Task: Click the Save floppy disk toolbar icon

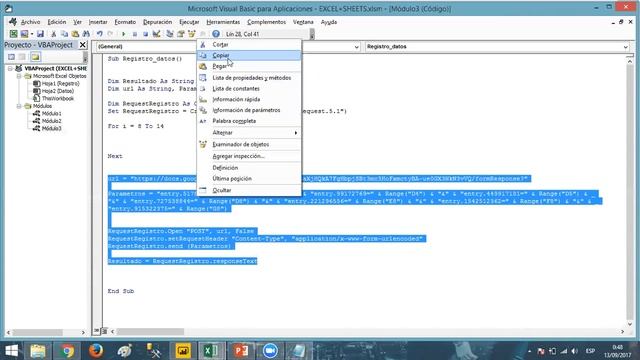Action: 40,34
